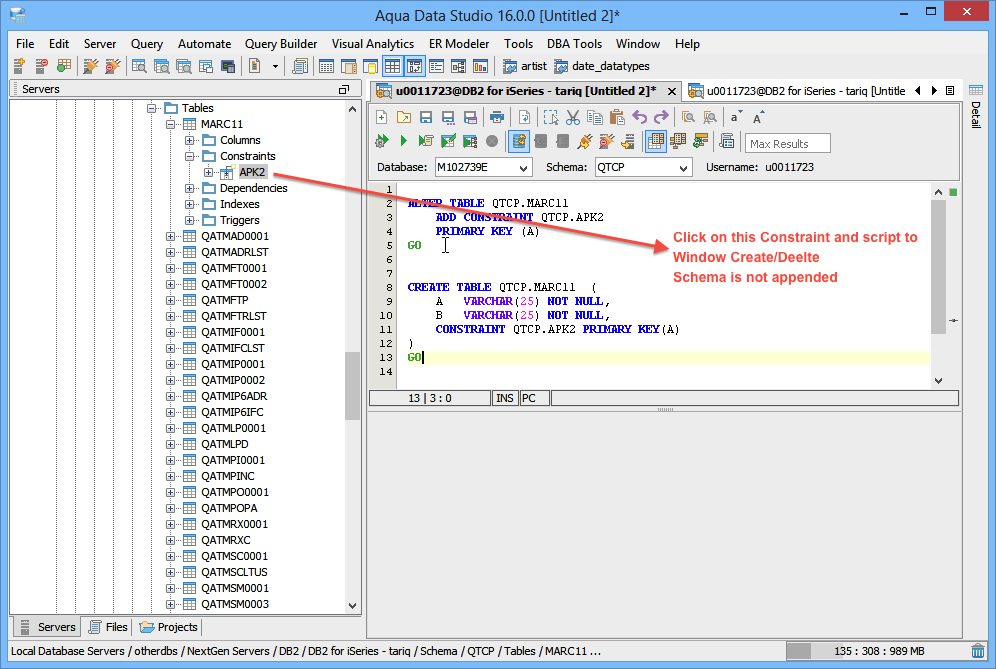Click the save floppy icon in query toolbar
Image resolution: width=996 pixels, height=669 pixels.
click(426, 118)
